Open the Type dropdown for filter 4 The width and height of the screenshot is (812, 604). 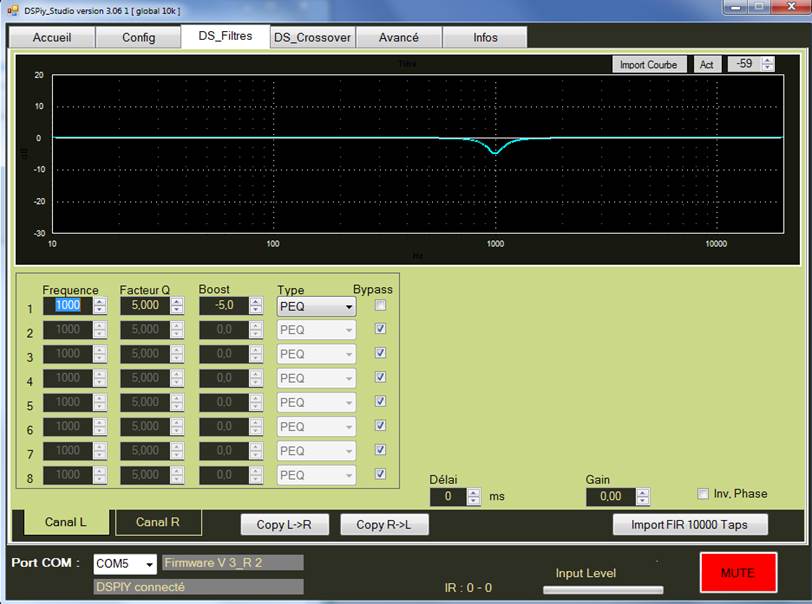coord(316,378)
